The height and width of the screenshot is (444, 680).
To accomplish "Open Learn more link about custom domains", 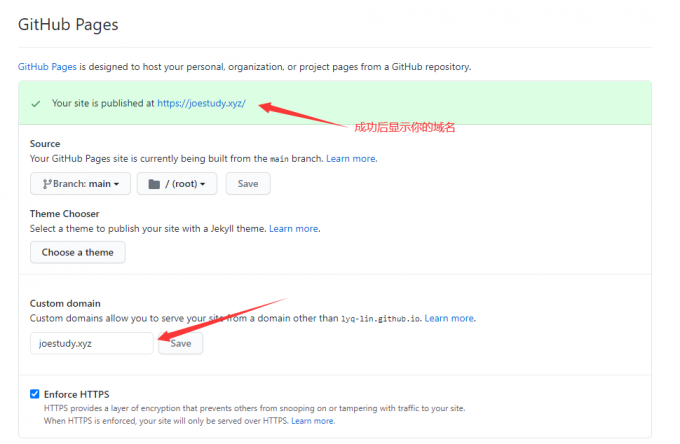I will tap(449, 318).
